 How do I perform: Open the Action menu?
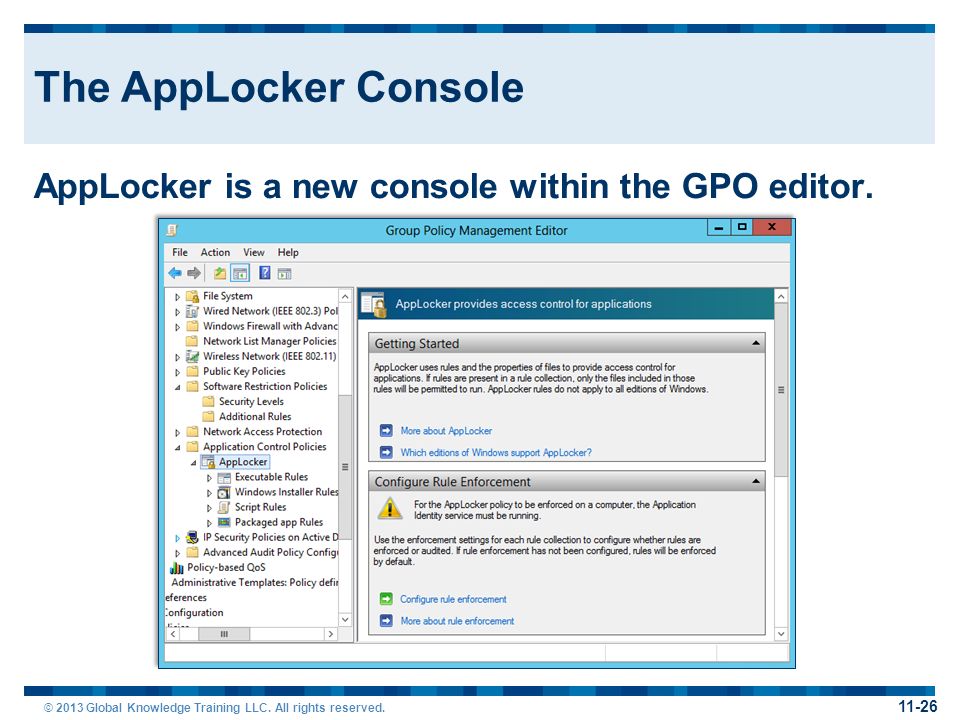click(x=216, y=252)
